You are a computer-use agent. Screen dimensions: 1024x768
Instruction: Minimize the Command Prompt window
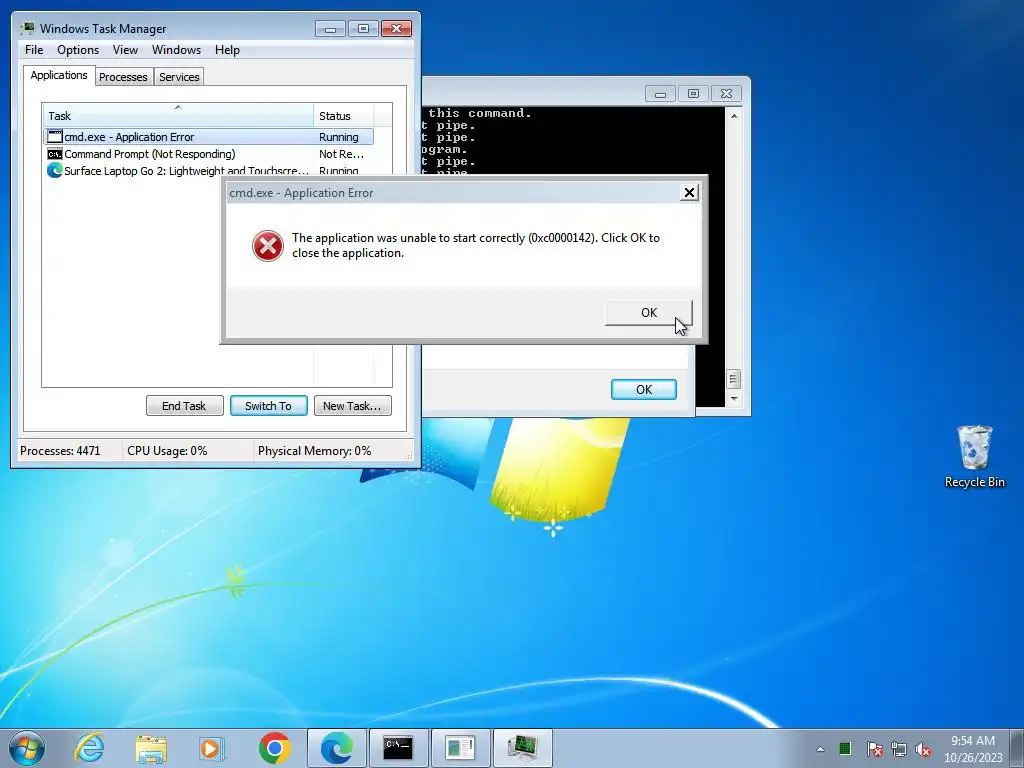(660, 94)
